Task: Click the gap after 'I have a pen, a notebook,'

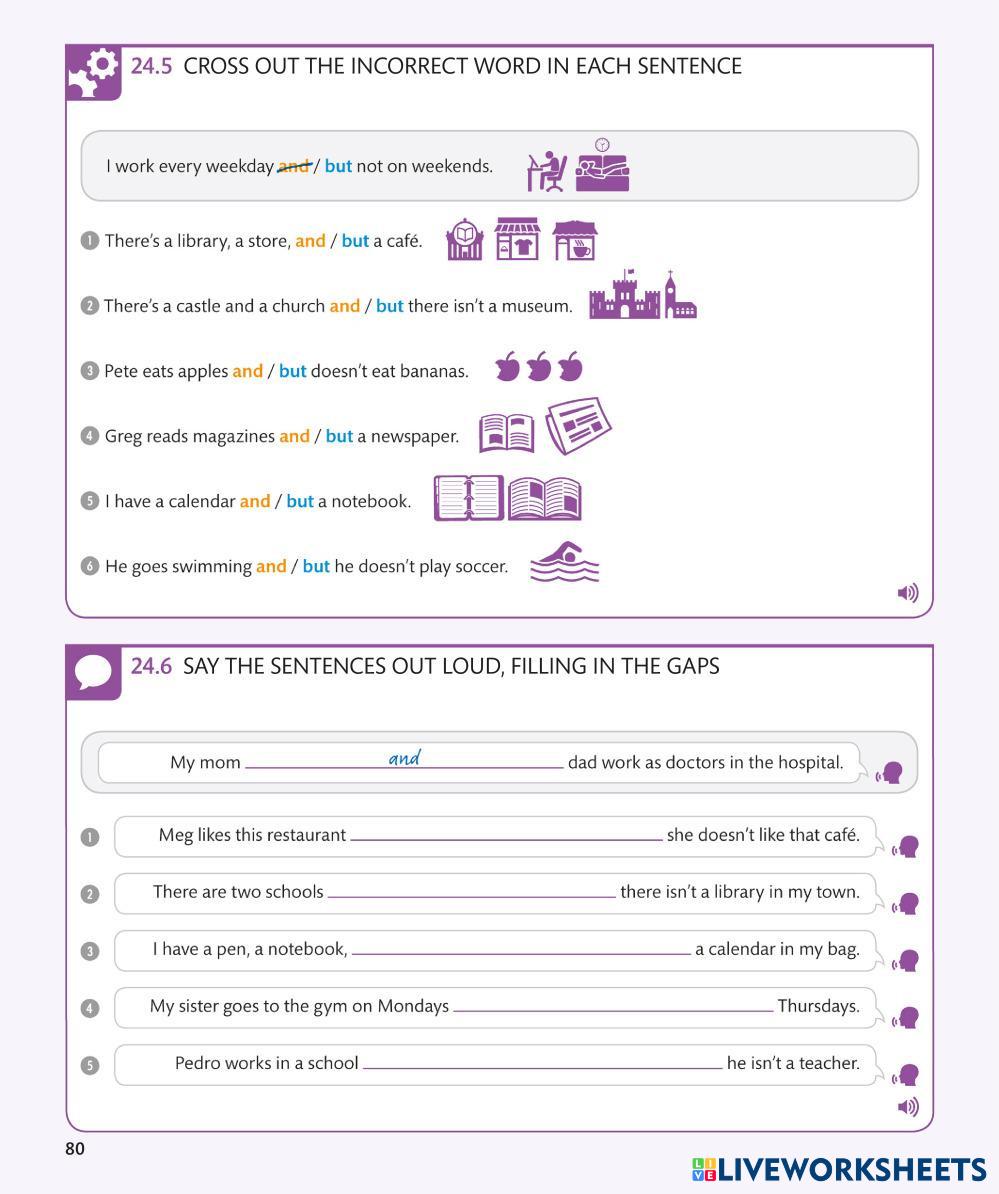Action: (x=521, y=948)
